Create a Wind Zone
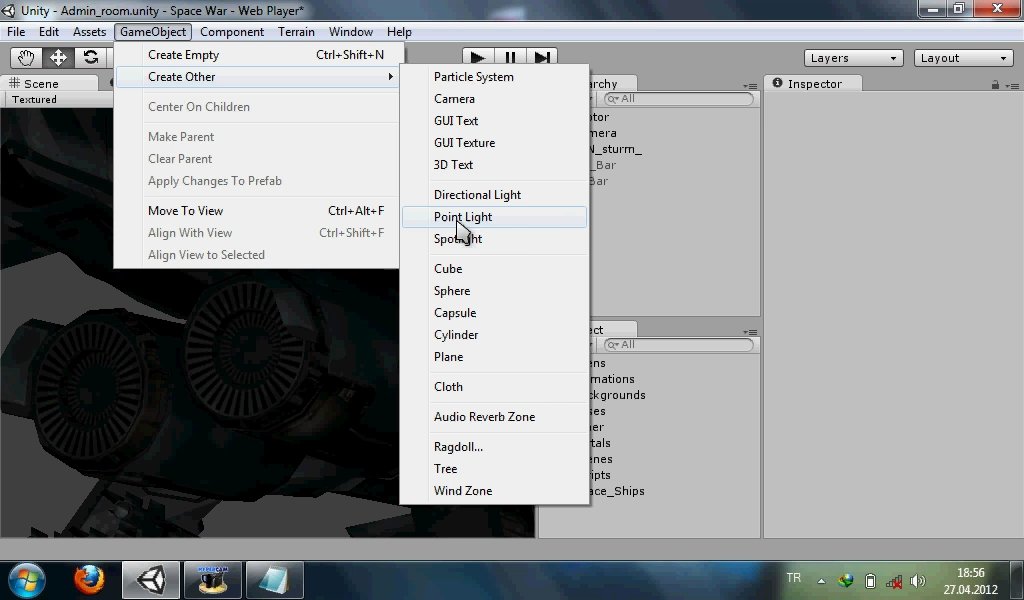Image resolution: width=1024 pixels, height=600 pixels. pos(494,491)
